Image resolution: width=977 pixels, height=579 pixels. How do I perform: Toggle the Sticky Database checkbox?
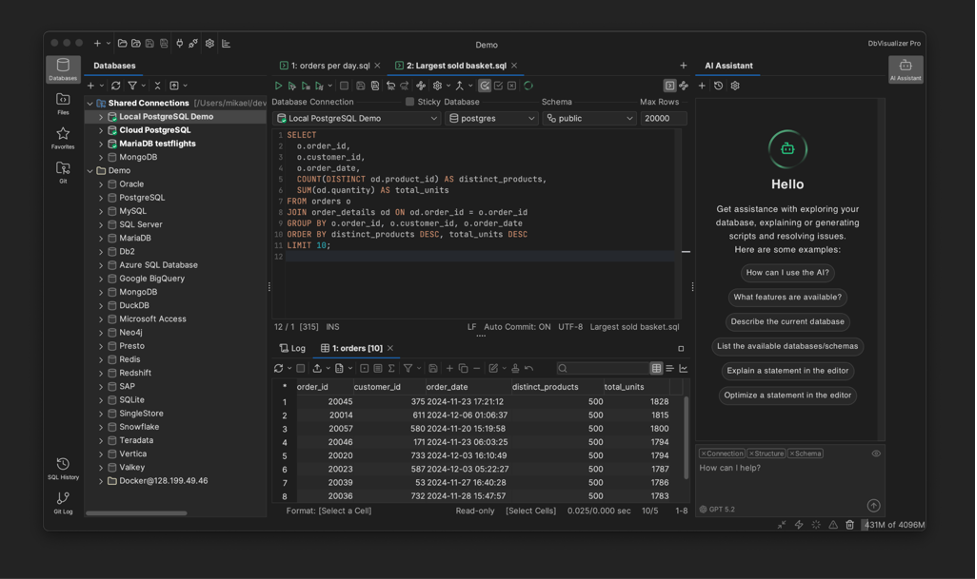pos(410,101)
